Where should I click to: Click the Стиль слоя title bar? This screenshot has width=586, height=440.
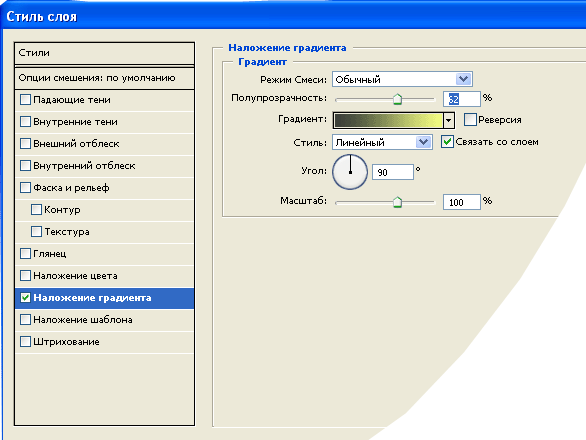pyautogui.click(x=293, y=16)
